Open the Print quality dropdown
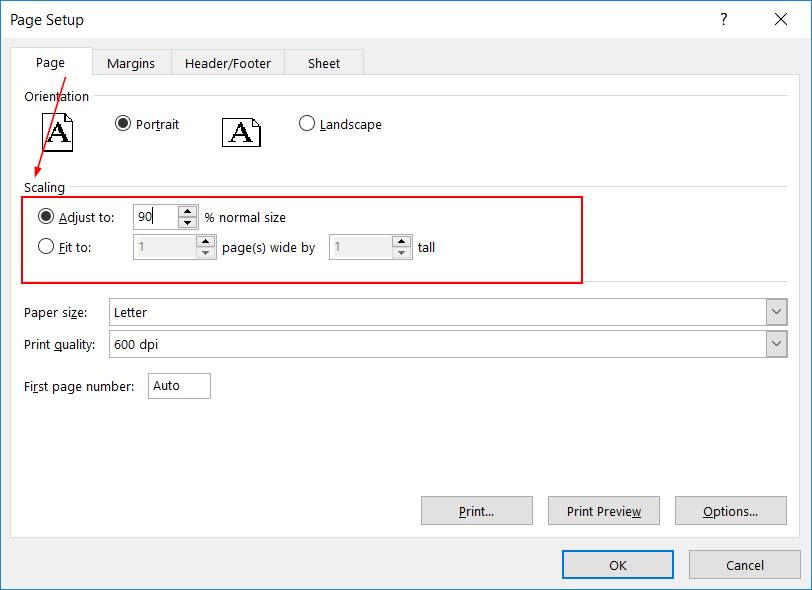Screen dimensions: 812x590 776,344
